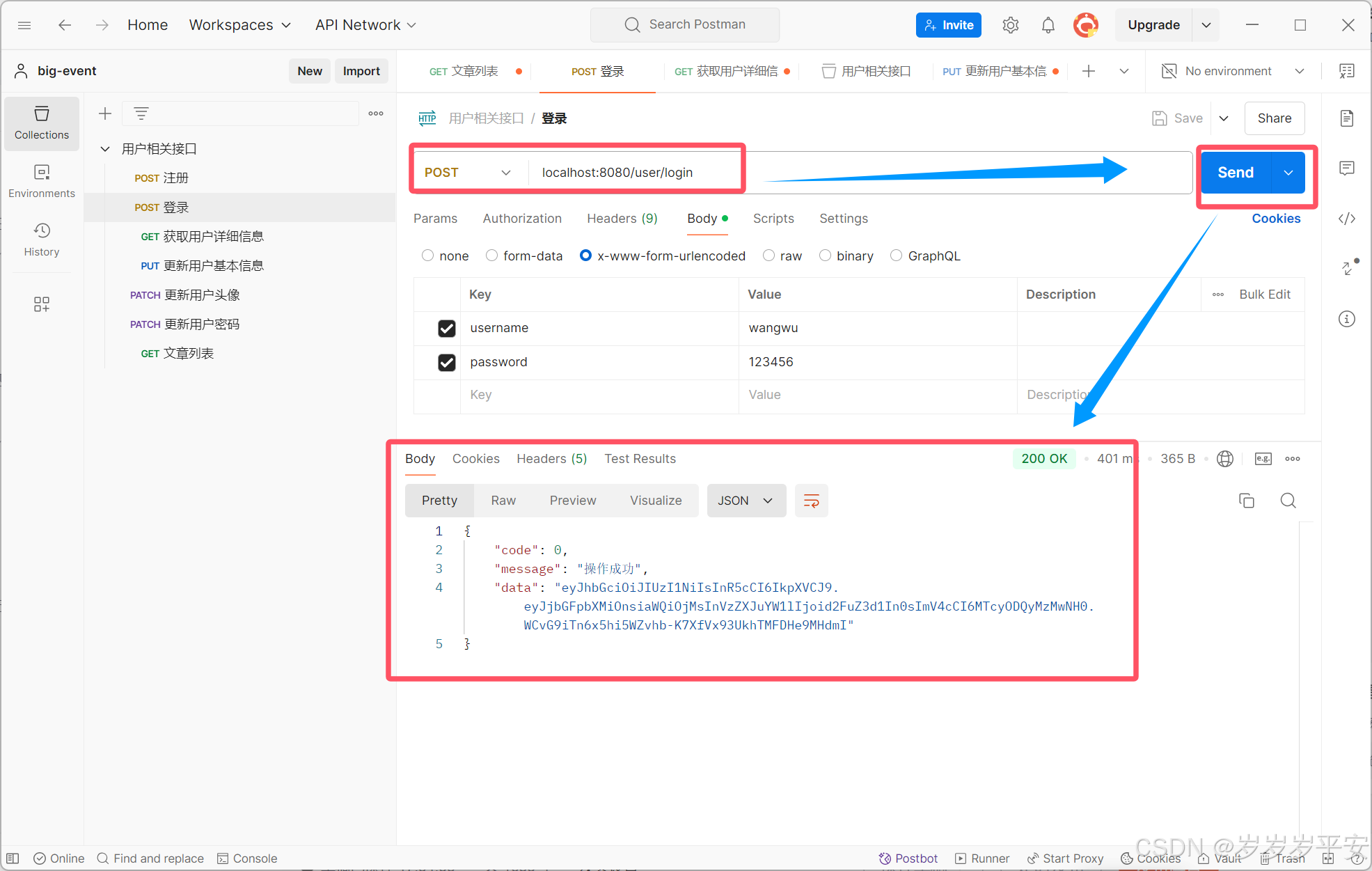This screenshot has height=871, width=1372.
Task: Collapse the 用户相关接口 collection
Action: point(105,149)
